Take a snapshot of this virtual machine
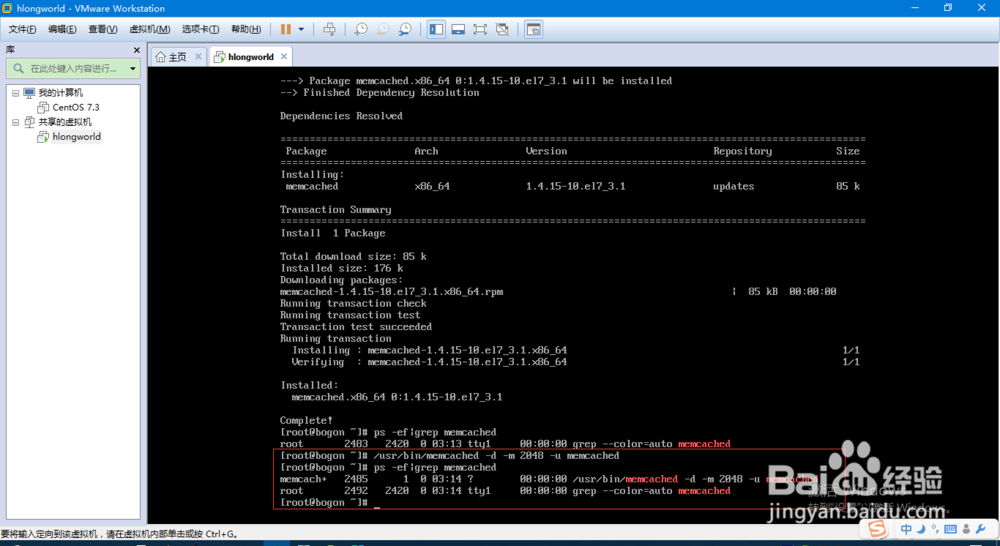The width and height of the screenshot is (1000, 546). [x=361, y=29]
